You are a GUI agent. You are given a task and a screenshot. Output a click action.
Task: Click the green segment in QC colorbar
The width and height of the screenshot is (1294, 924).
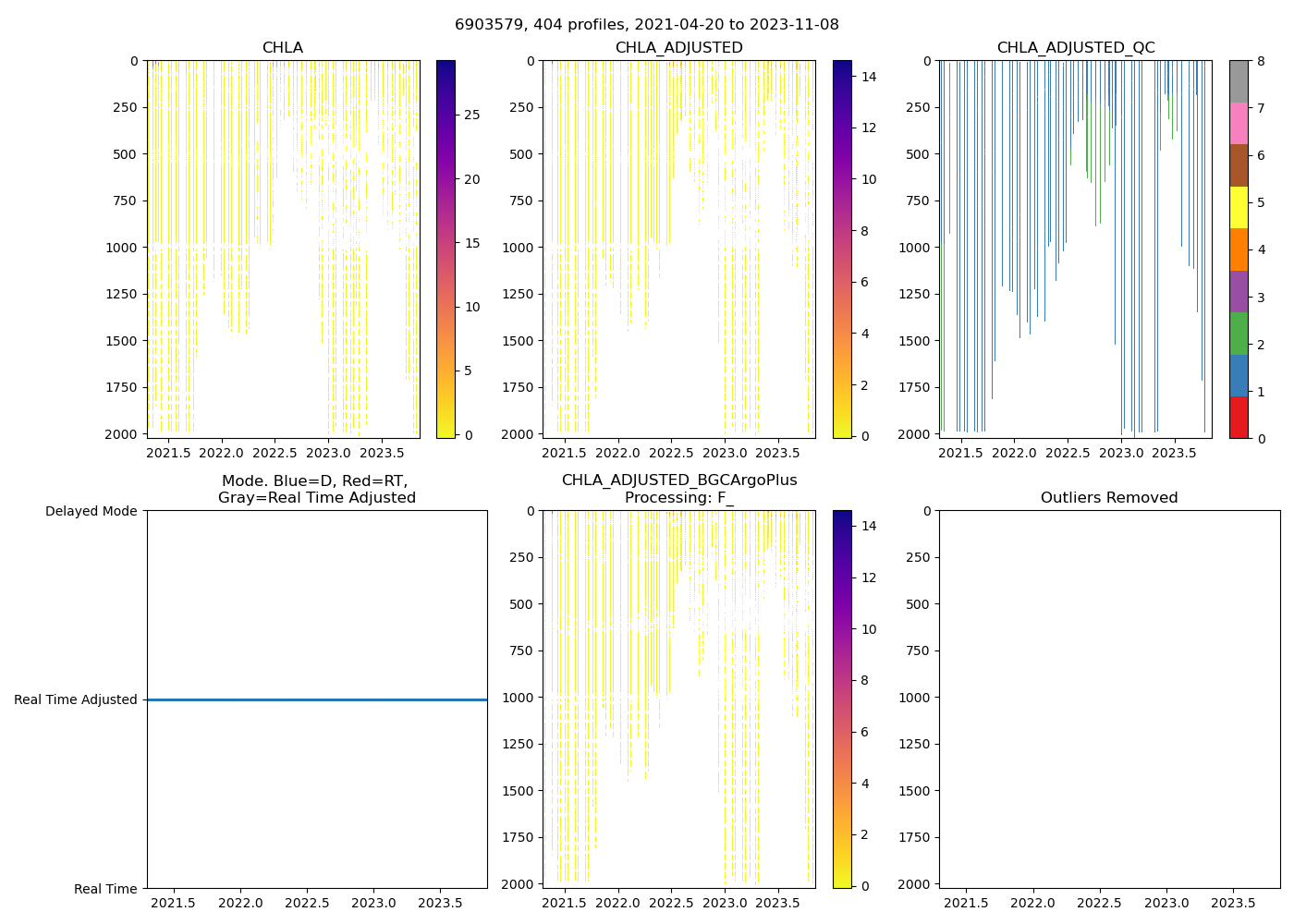[1239, 333]
